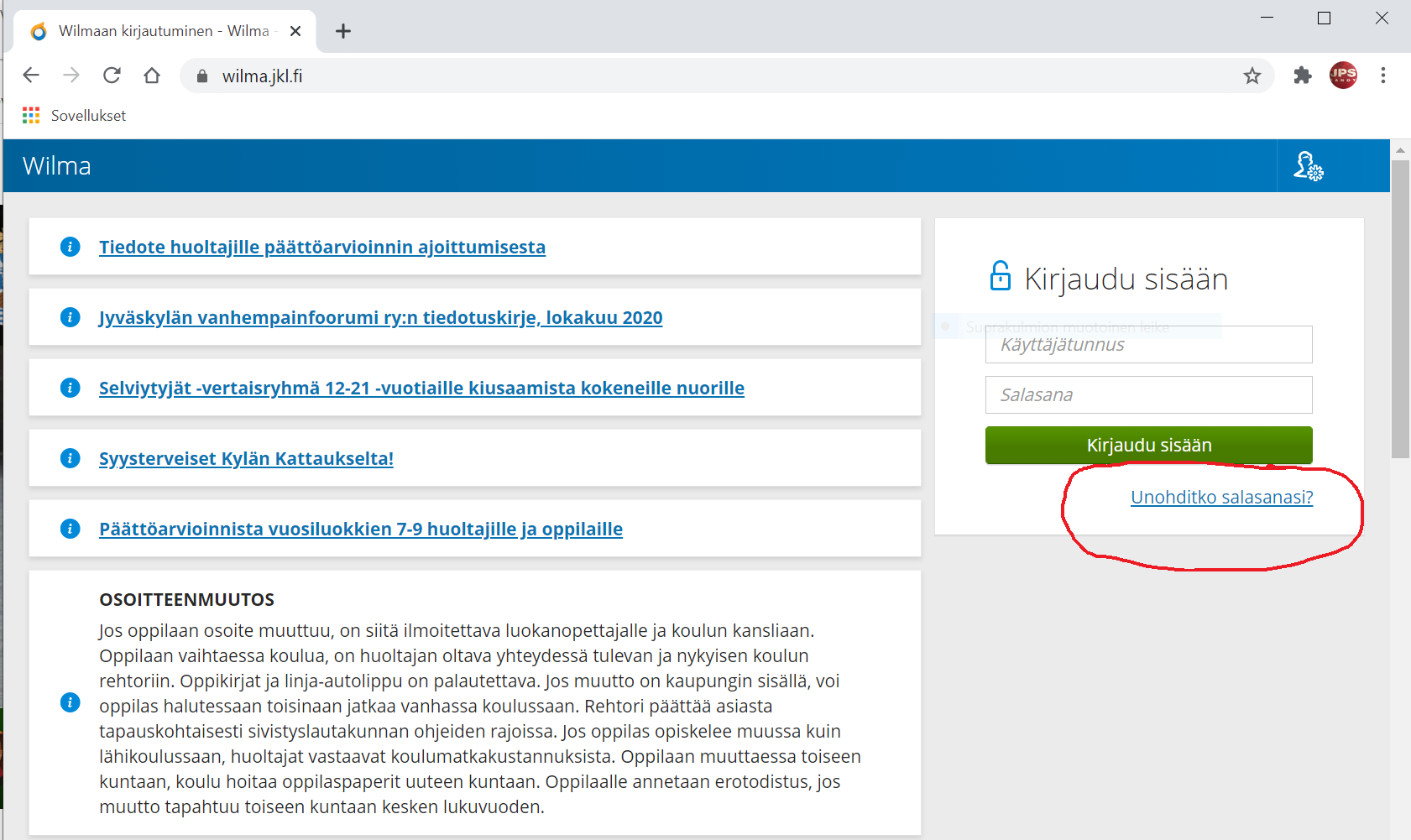
Task: Go to the browser home page
Action: pos(152,76)
